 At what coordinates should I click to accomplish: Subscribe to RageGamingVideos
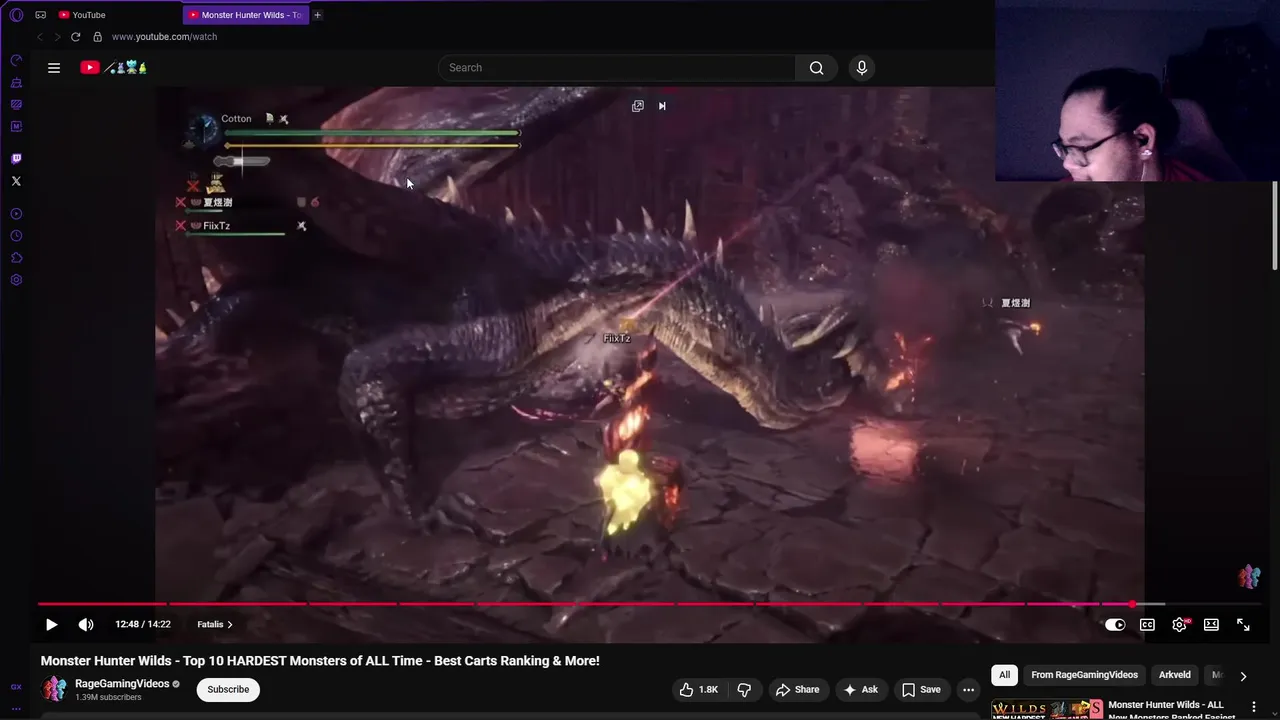(228, 689)
